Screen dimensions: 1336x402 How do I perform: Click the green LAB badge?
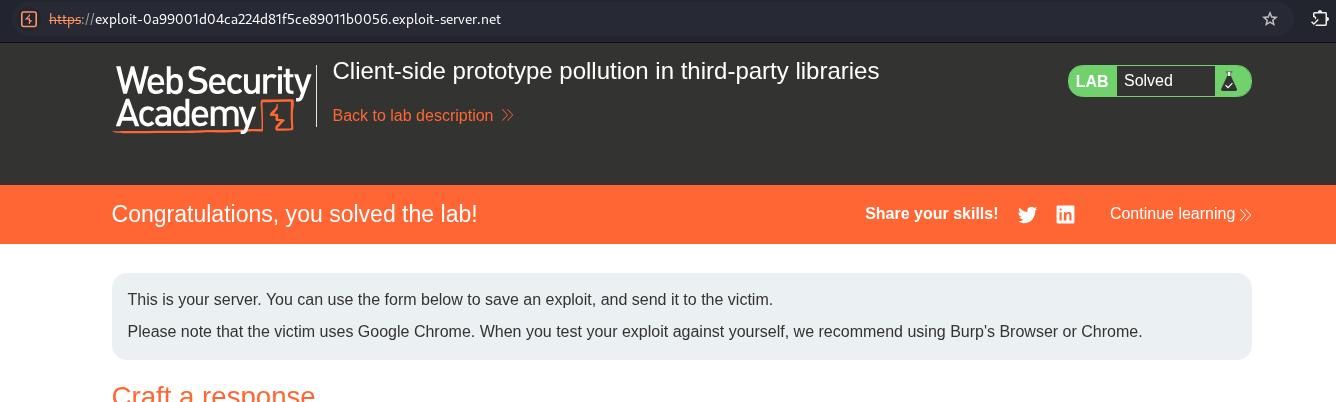click(x=1092, y=81)
